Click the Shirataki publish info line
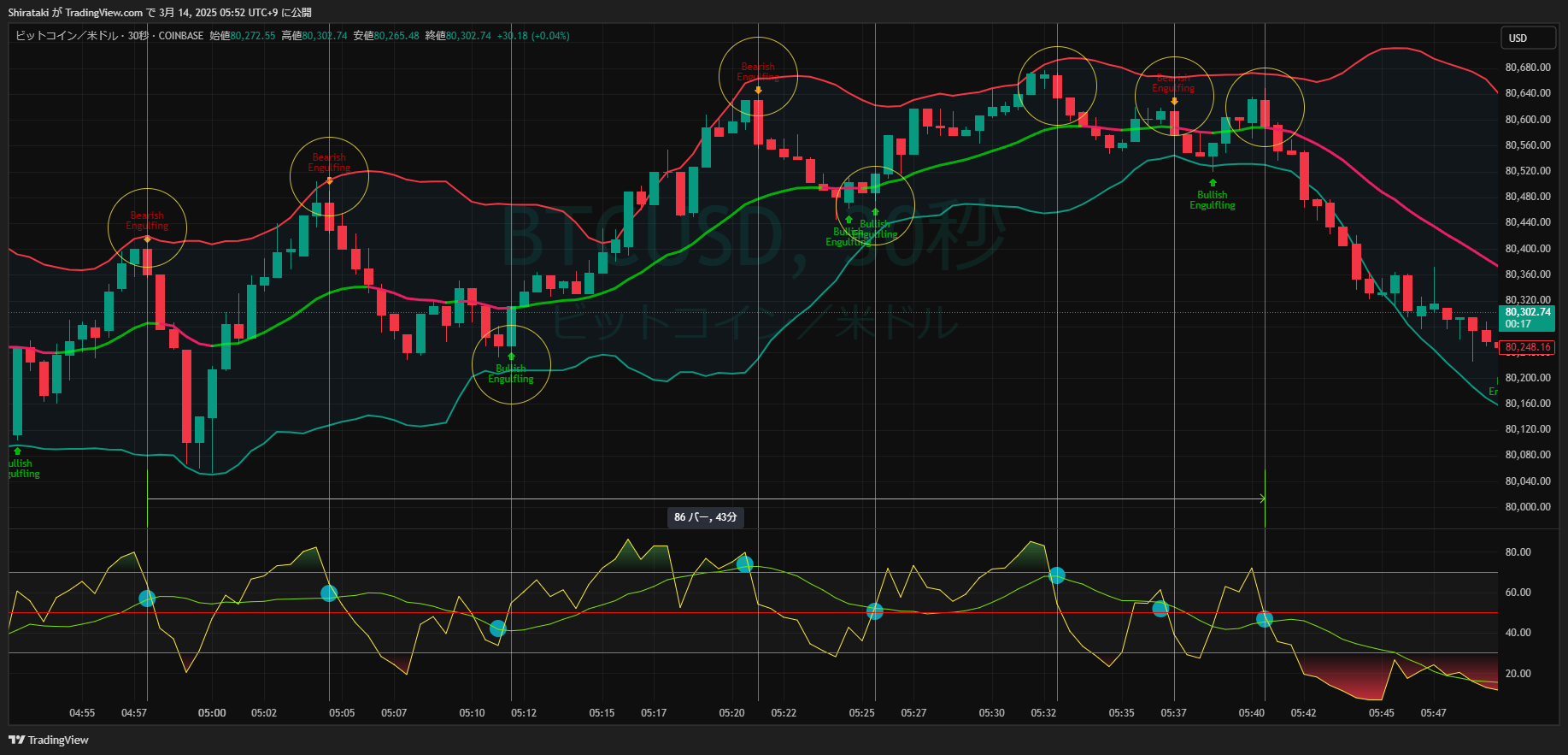This screenshot has height=755, width=1568. pos(160,12)
